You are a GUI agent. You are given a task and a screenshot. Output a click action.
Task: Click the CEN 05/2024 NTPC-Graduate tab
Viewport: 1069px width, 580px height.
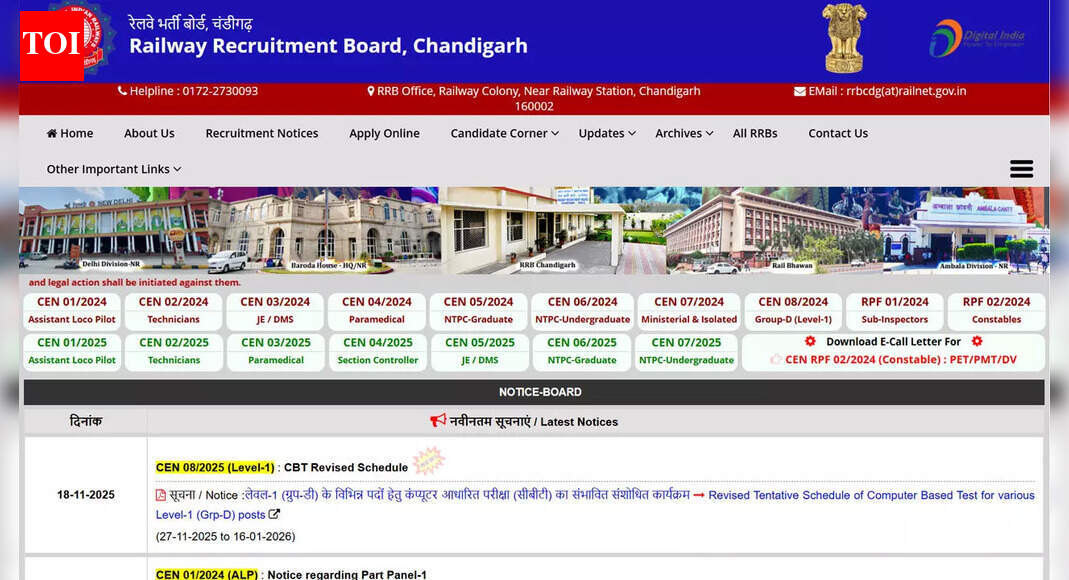tap(477, 310)
